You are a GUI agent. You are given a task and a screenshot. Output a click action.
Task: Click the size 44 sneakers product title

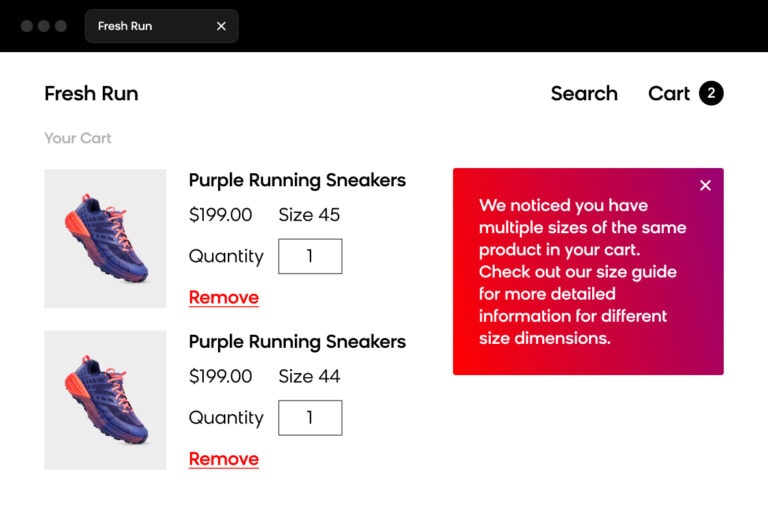(x=297, y=342)
